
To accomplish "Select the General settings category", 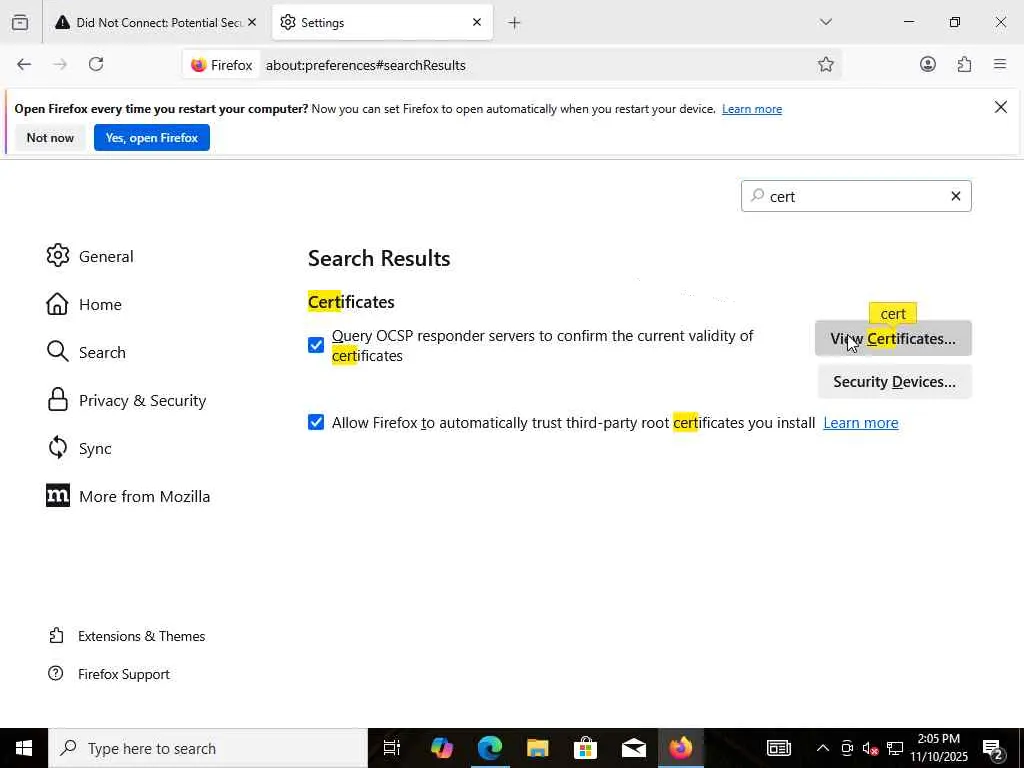I will coord(105,257).
